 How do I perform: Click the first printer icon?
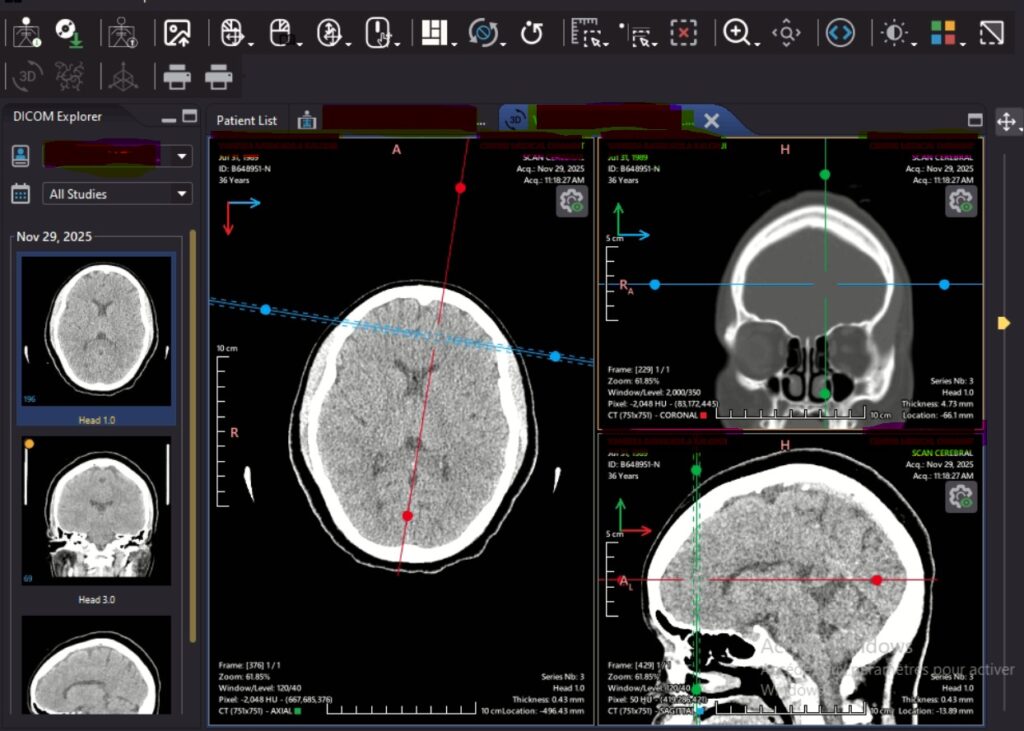click(177, 76)
